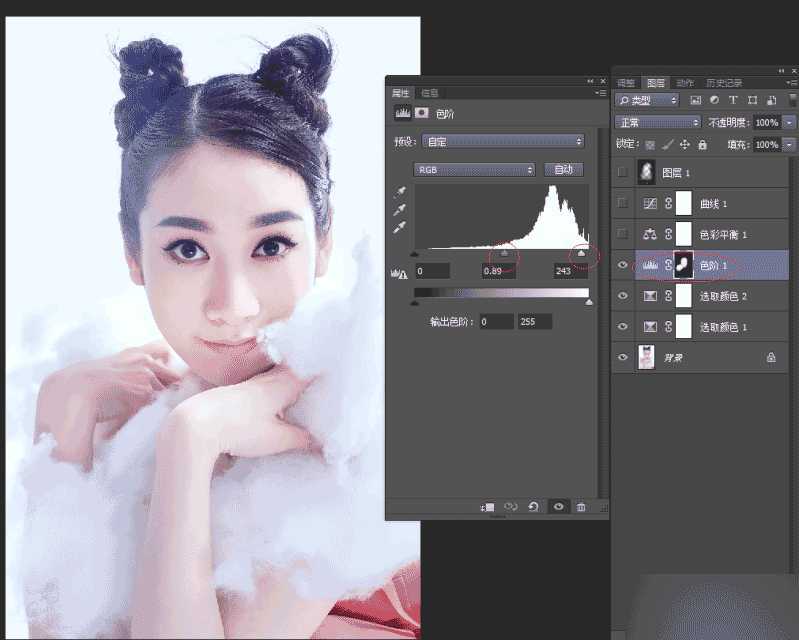
Task: Click the view previous state icon
Action: [x=511, y=506]
